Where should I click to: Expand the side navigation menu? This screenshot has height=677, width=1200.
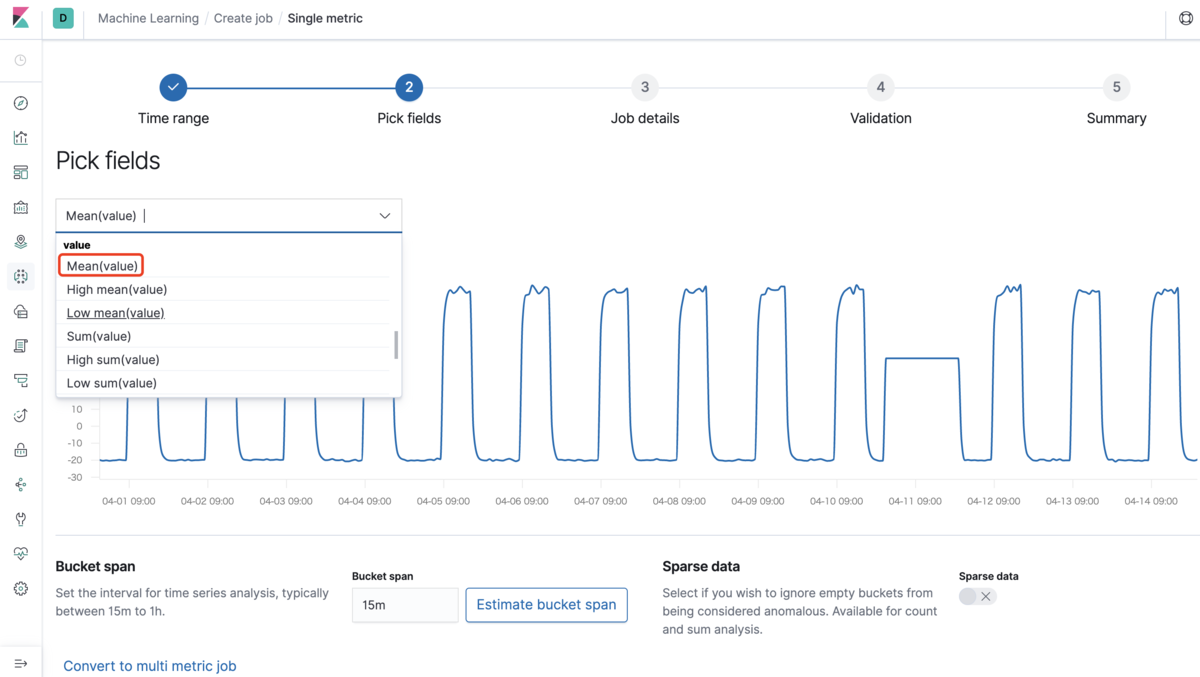tap(20, 663)
